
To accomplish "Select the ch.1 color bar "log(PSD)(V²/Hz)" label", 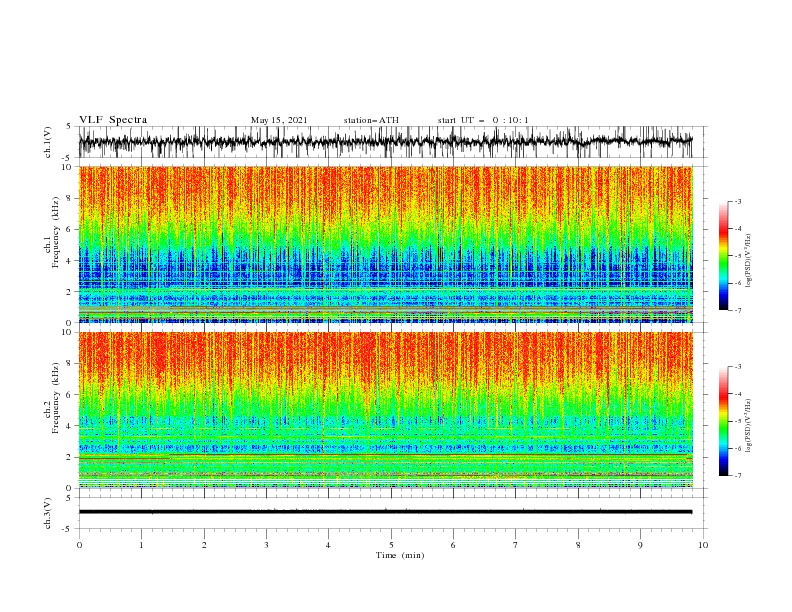I will click(749, 261).
